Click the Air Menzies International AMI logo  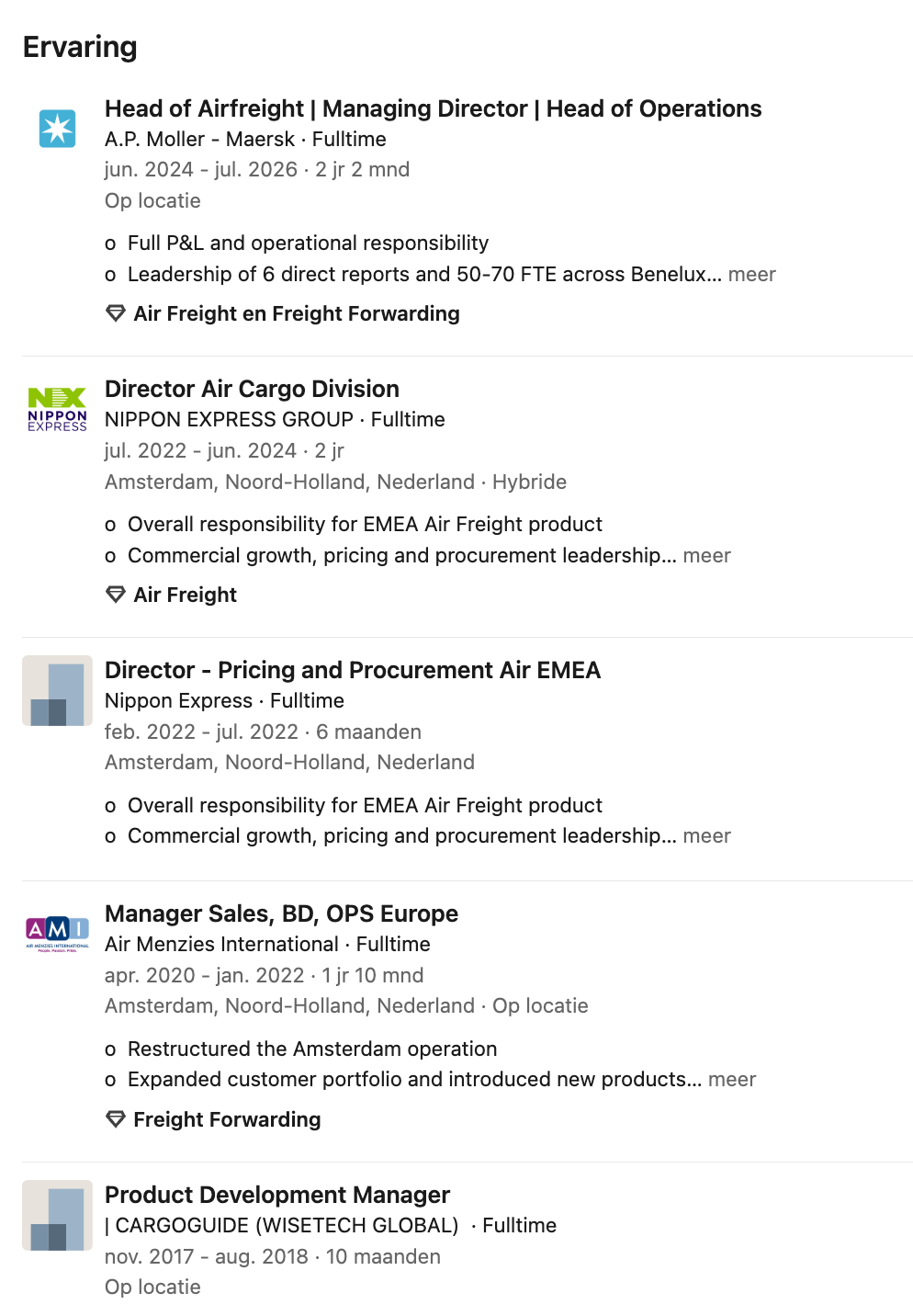(57, 934)
